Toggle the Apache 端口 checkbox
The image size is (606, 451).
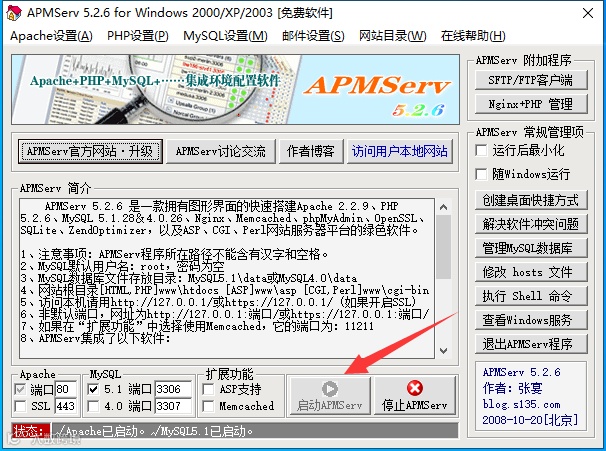[20, 390]
